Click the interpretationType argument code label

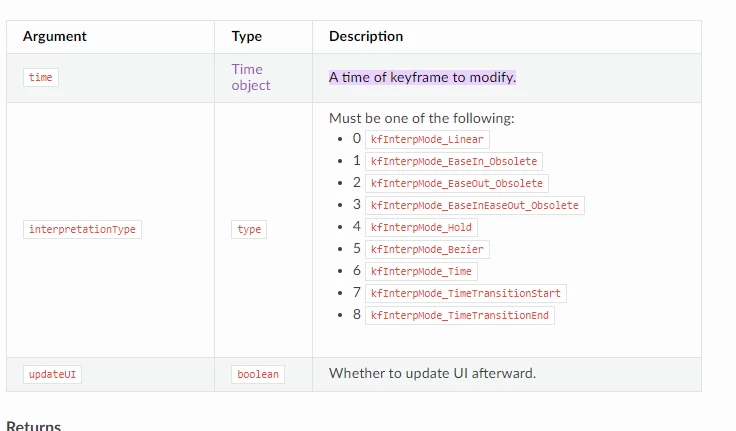point(82,229)
